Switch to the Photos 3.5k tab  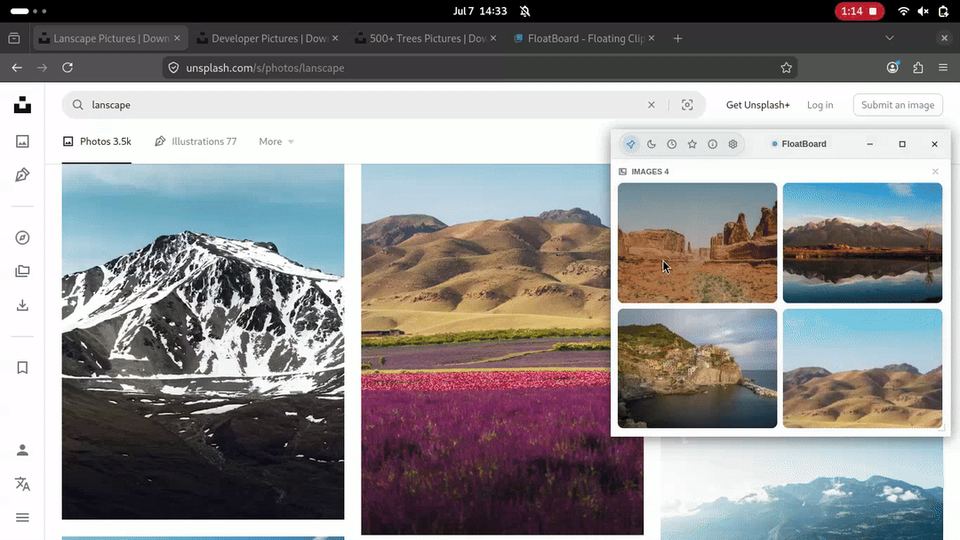coord(97,141)
